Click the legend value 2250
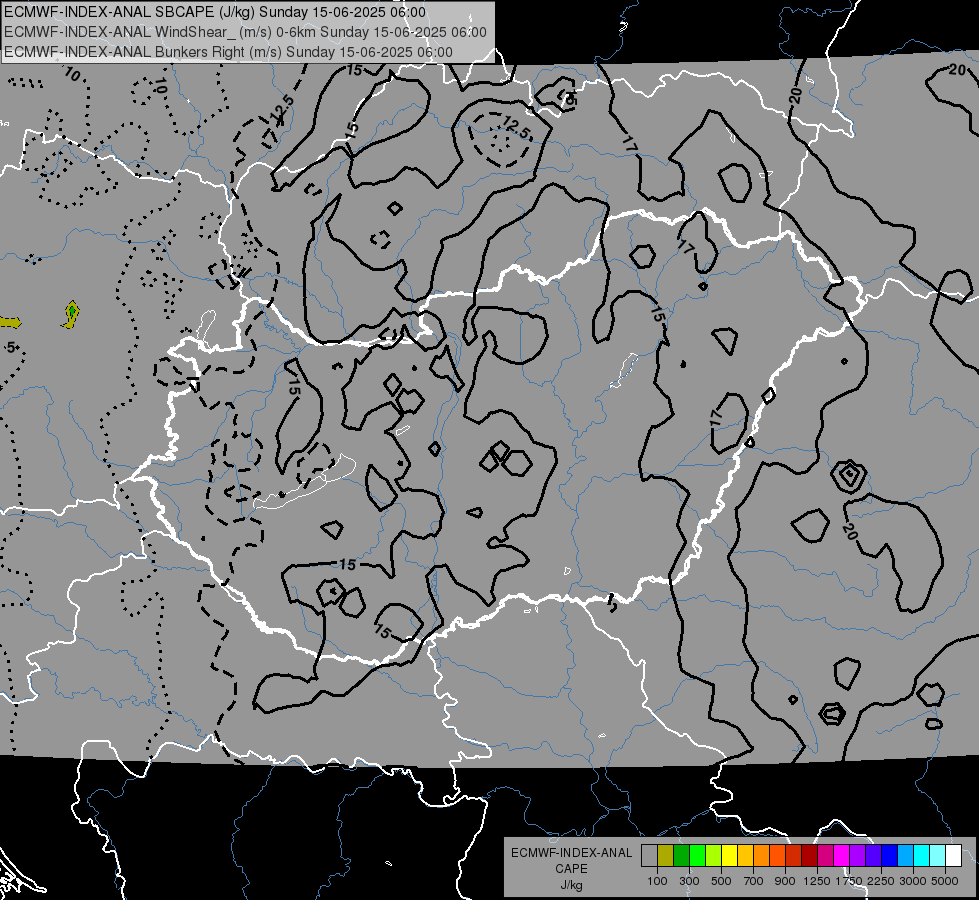 pos(881,881)
